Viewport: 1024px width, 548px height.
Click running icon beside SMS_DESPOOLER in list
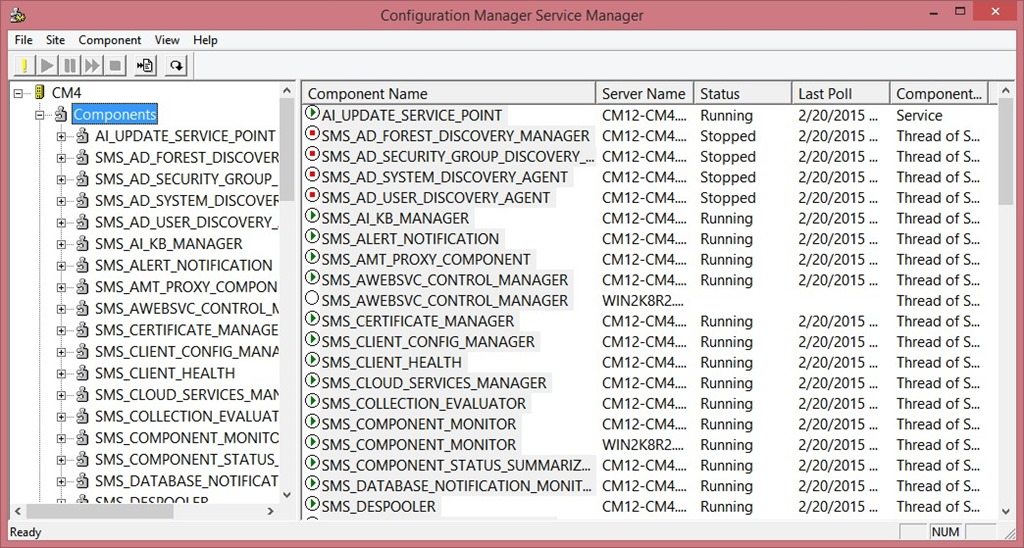tap(312, 505)
